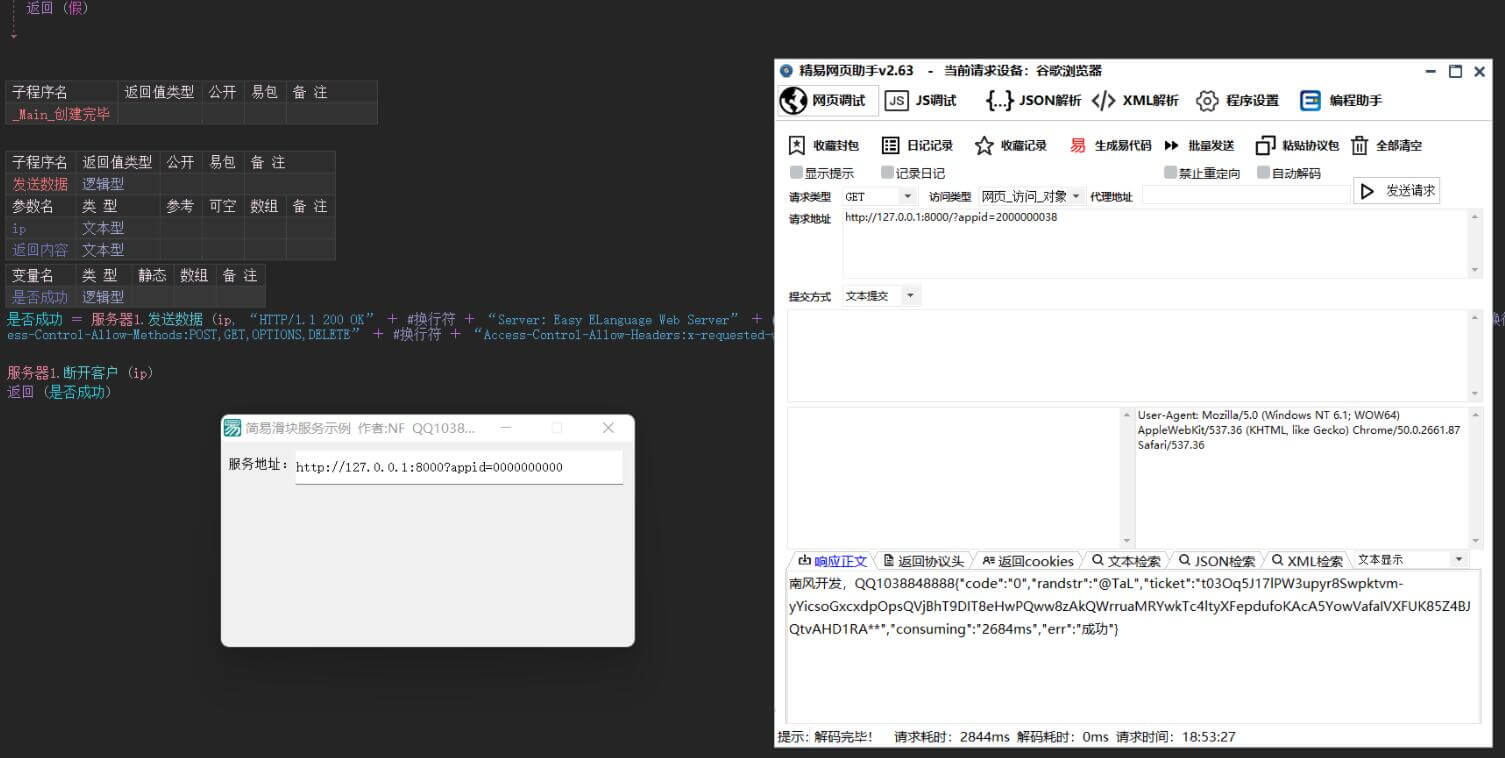Open the XML检索 search tab
The image size is (1505, 758).
point(1307,561)
